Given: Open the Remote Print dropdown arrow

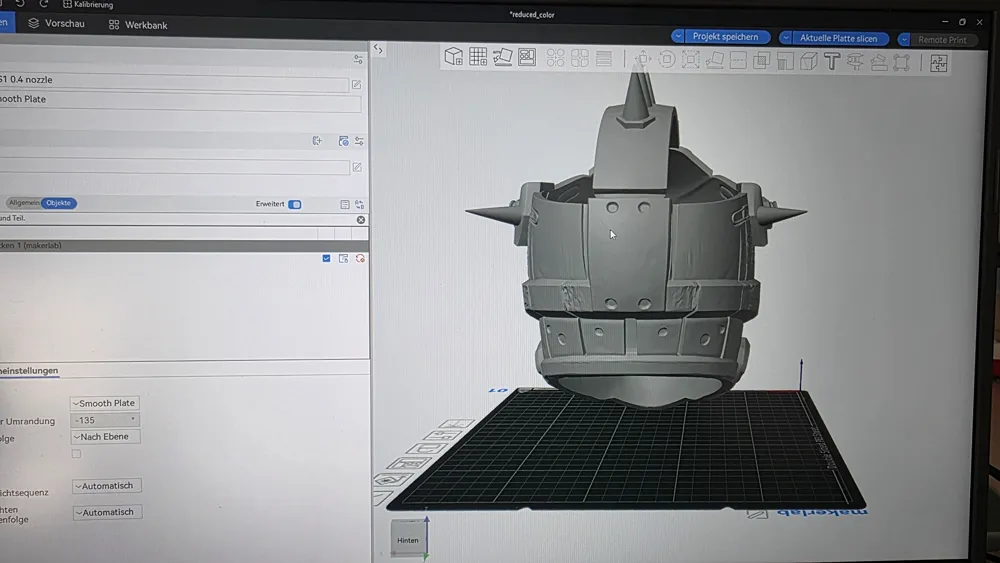Looking at the screenshot, I should pyautogui.click(x=904, y=40).
